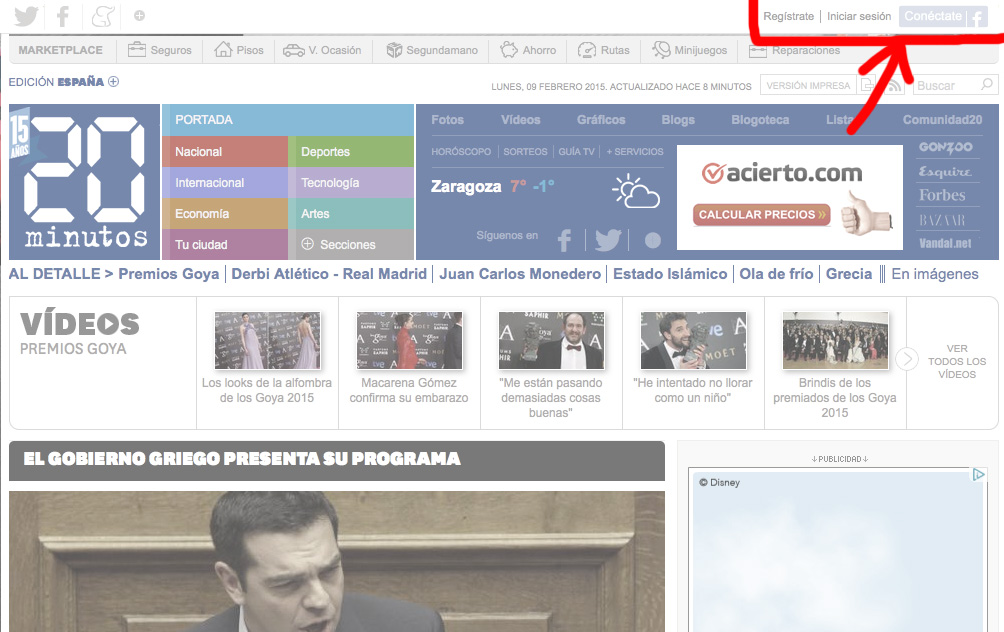Show next videos with the carousel arrow
This screenshot has height=632, width=1004.
click(x=907, y=360)
